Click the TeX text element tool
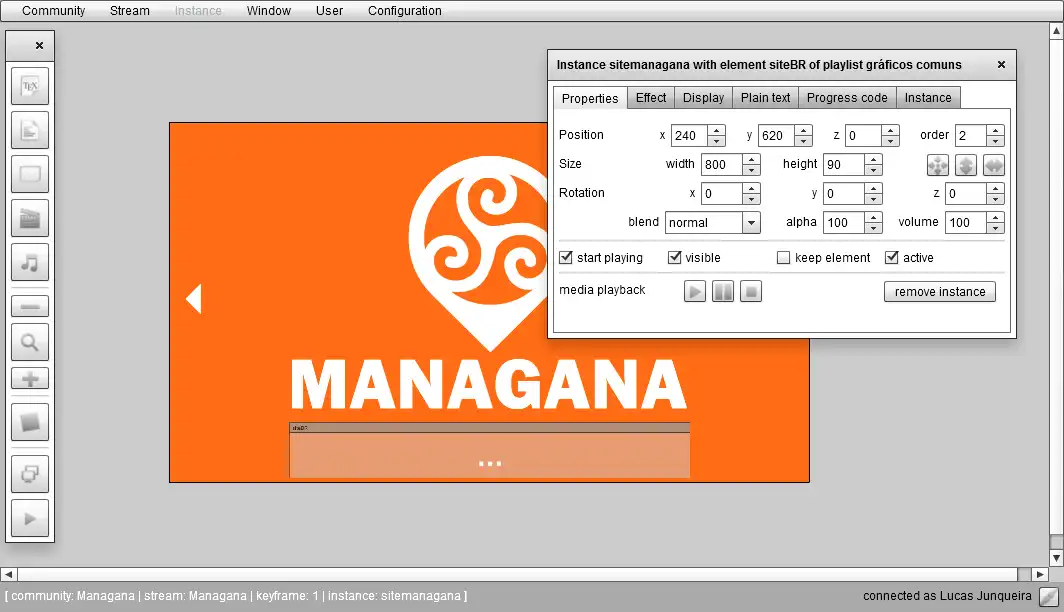The image size is (1064, 612). tap(30, 86)
